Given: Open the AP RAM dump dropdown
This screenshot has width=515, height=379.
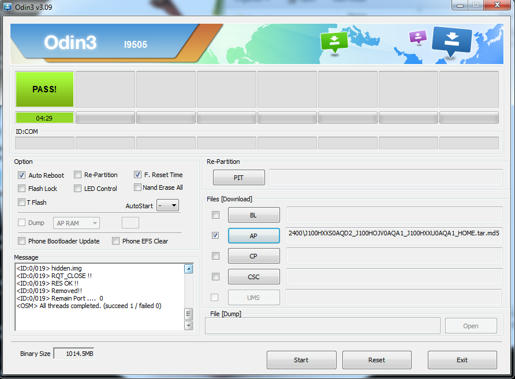Looking at the screenshot, I should (76, 223).
